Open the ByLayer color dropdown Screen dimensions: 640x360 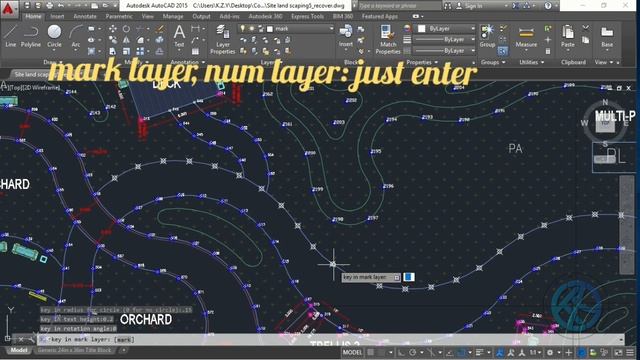[473, 29]
